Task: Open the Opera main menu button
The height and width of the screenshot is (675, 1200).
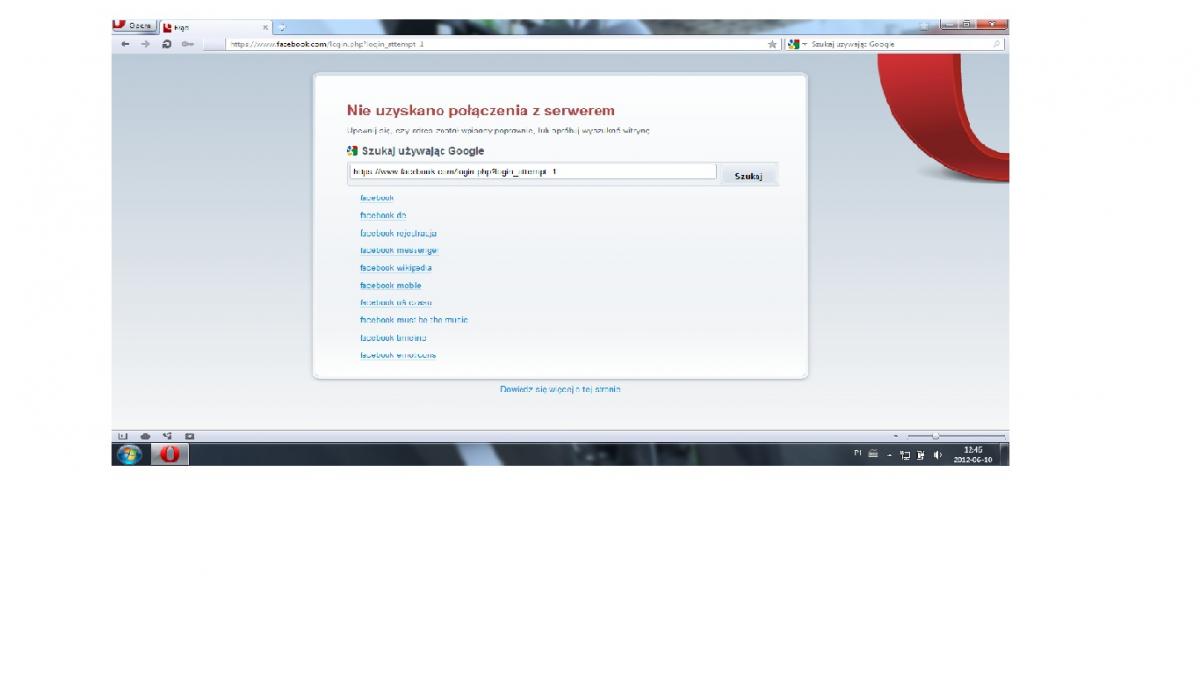Action: click(134, 26)
